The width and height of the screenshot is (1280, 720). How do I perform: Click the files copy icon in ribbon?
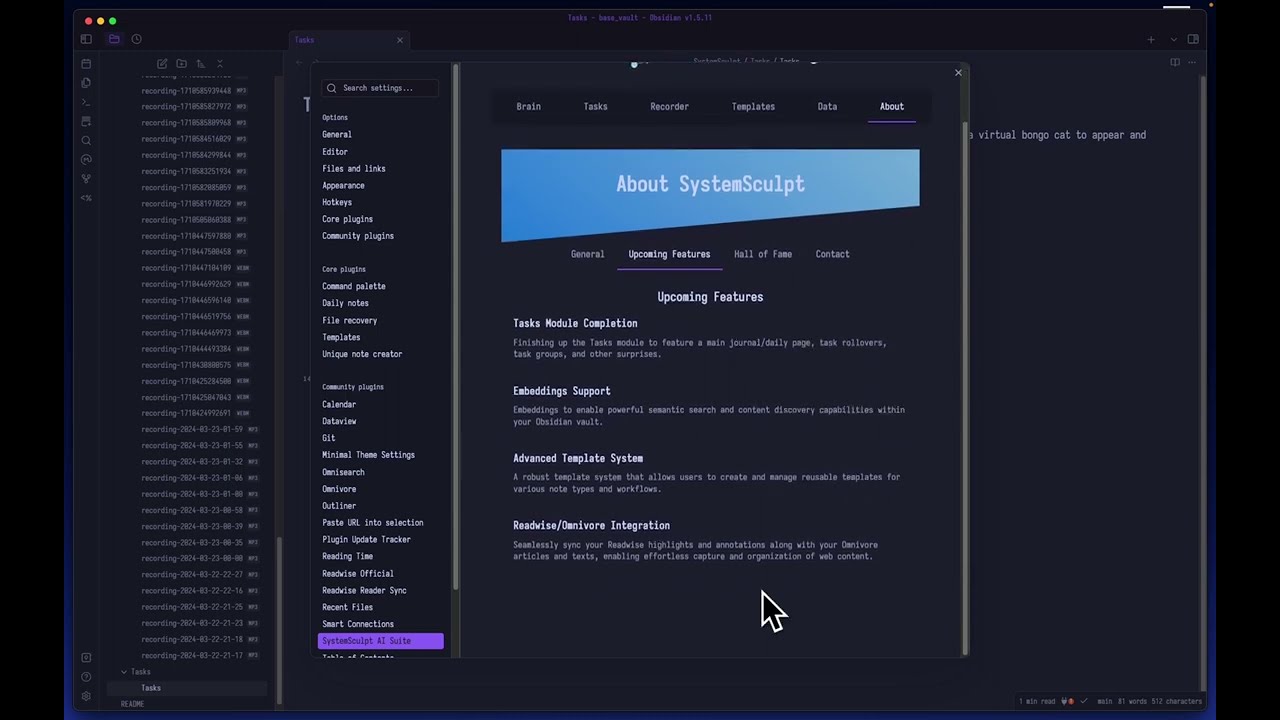tap(86, 83)
